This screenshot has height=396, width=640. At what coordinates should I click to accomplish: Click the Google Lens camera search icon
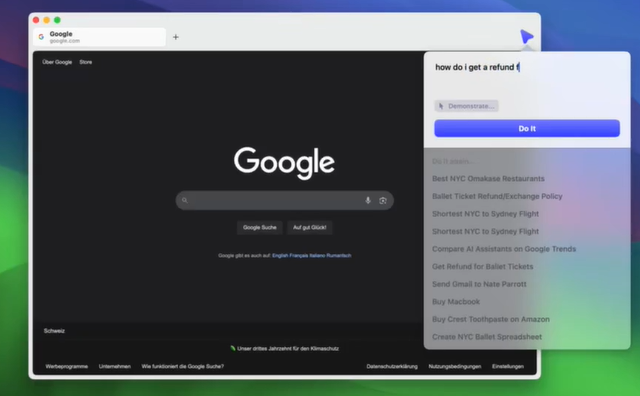(383, 200)
